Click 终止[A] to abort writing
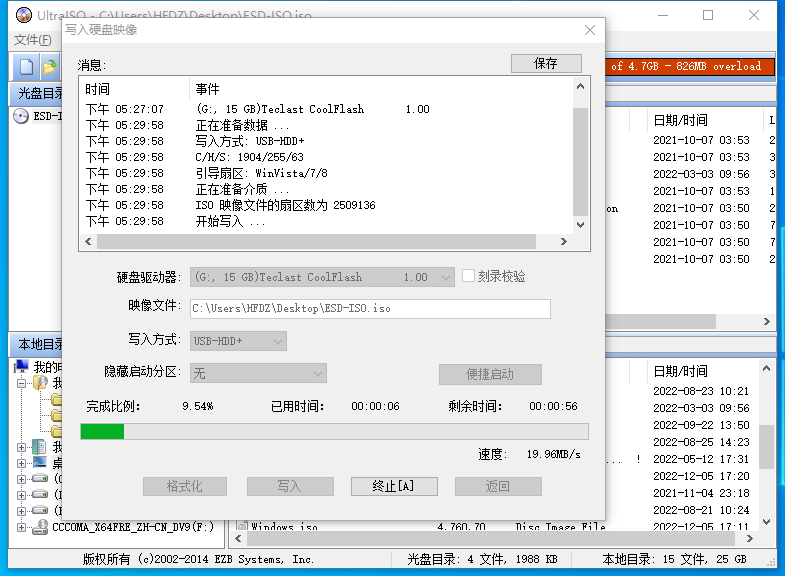The image size is (785, 576). (394, 486)
